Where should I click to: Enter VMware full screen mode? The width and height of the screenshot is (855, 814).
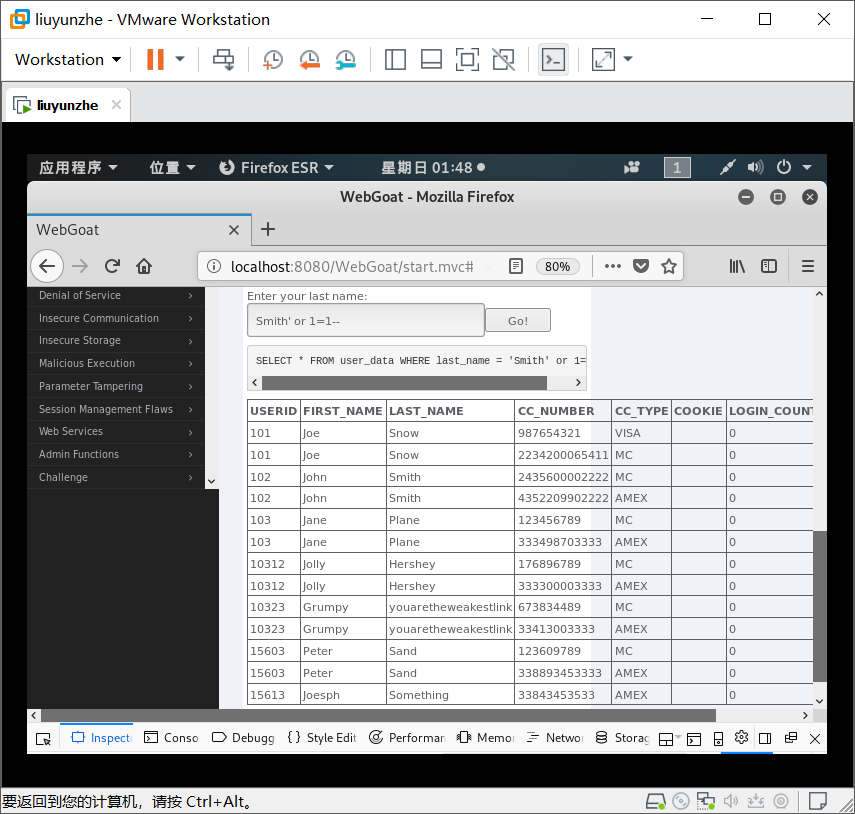467,59
